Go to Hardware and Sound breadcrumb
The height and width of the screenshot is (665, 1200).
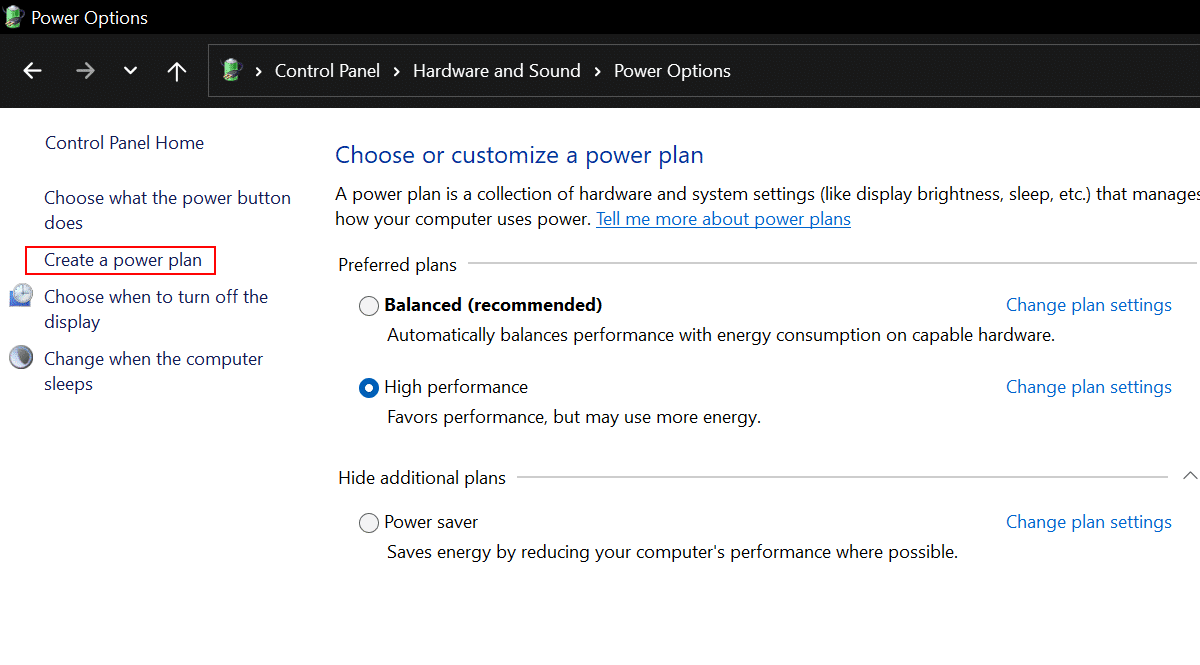[496, 71]
